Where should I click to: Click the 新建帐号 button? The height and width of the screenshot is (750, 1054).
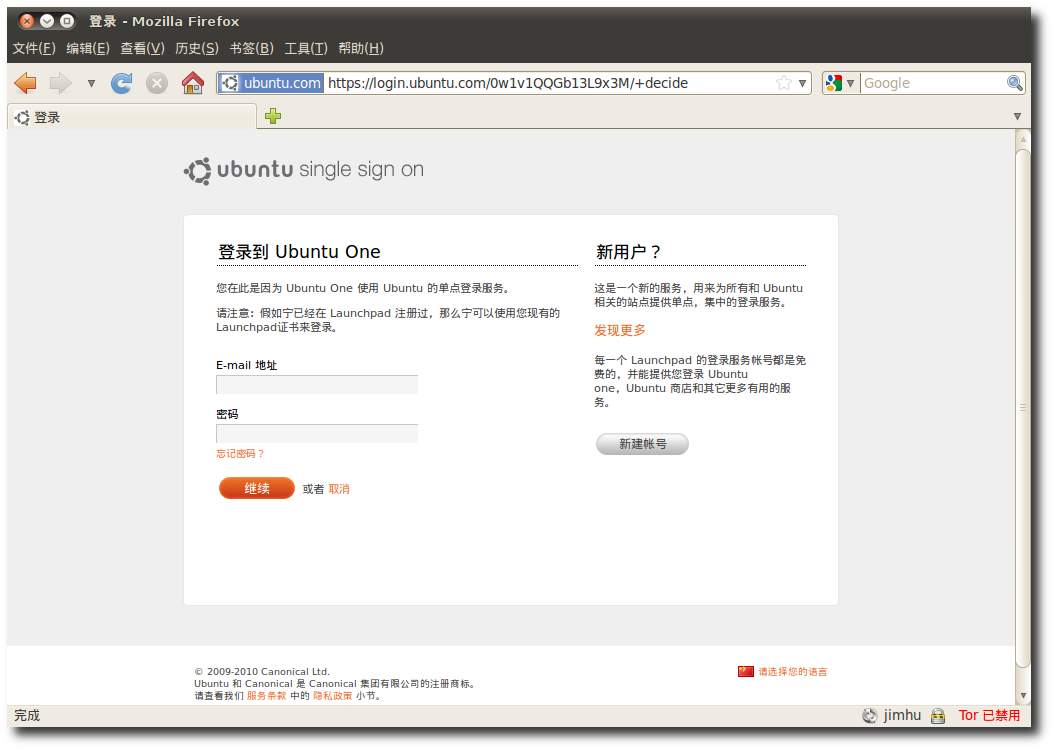pyautogui.click(x=643, y=444)
